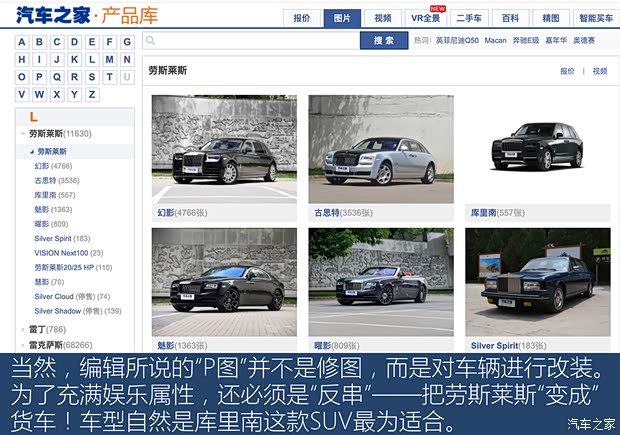Select letter B in brand index
620x435 pixels.
[x=39, y=42]
